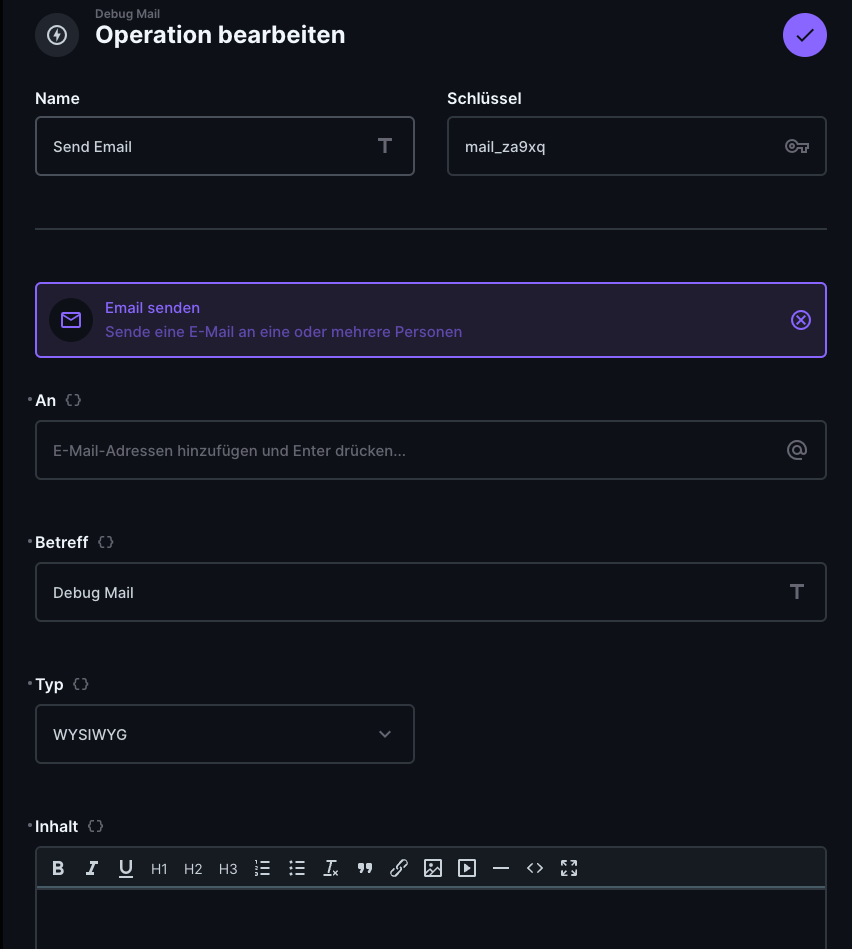Click the T icon in the Betreff field
The height and width of the screenshot is (949, 852).
pos(797,592)
